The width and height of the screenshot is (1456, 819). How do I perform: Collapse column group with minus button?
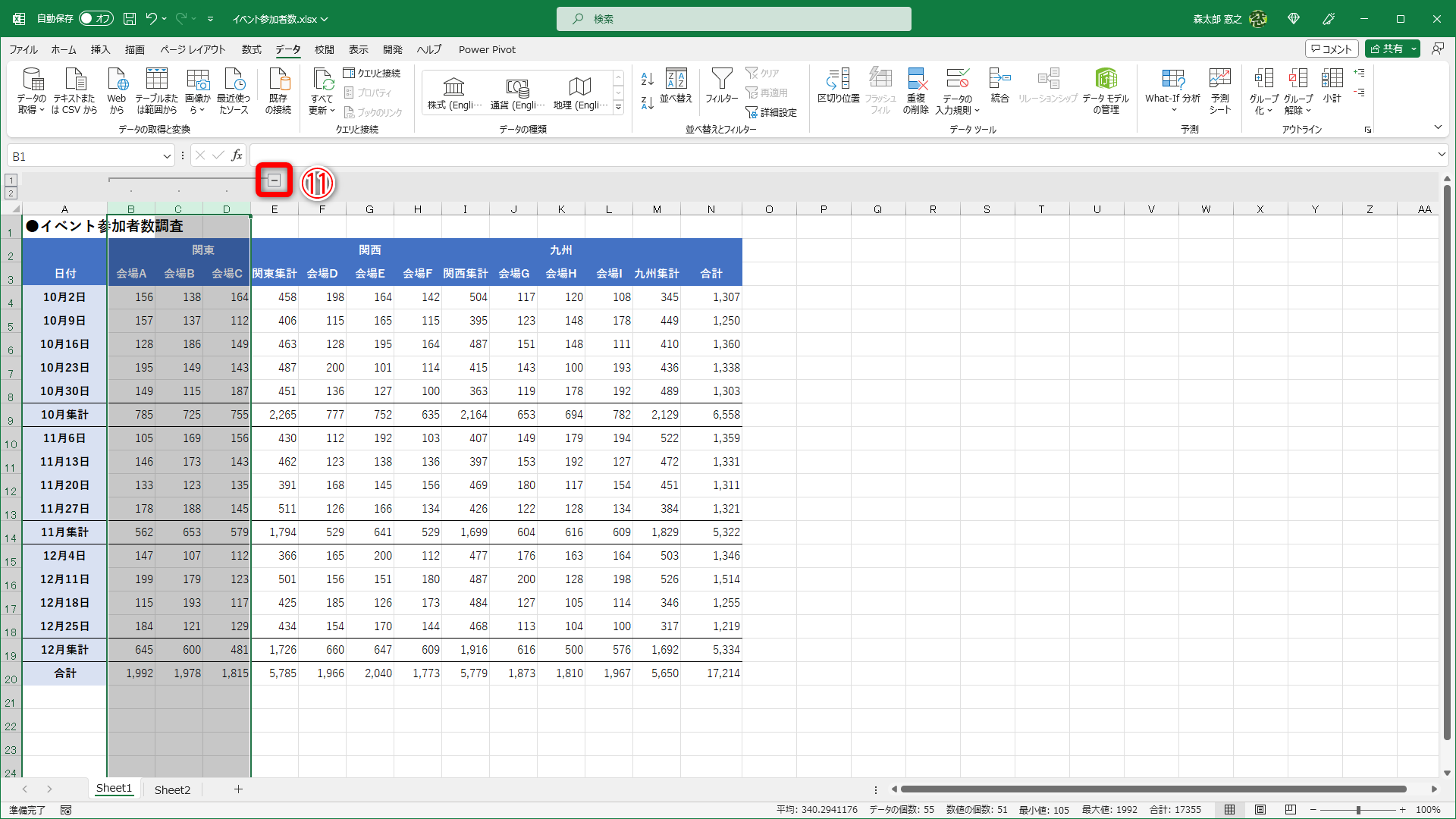[x=275, y=180]
